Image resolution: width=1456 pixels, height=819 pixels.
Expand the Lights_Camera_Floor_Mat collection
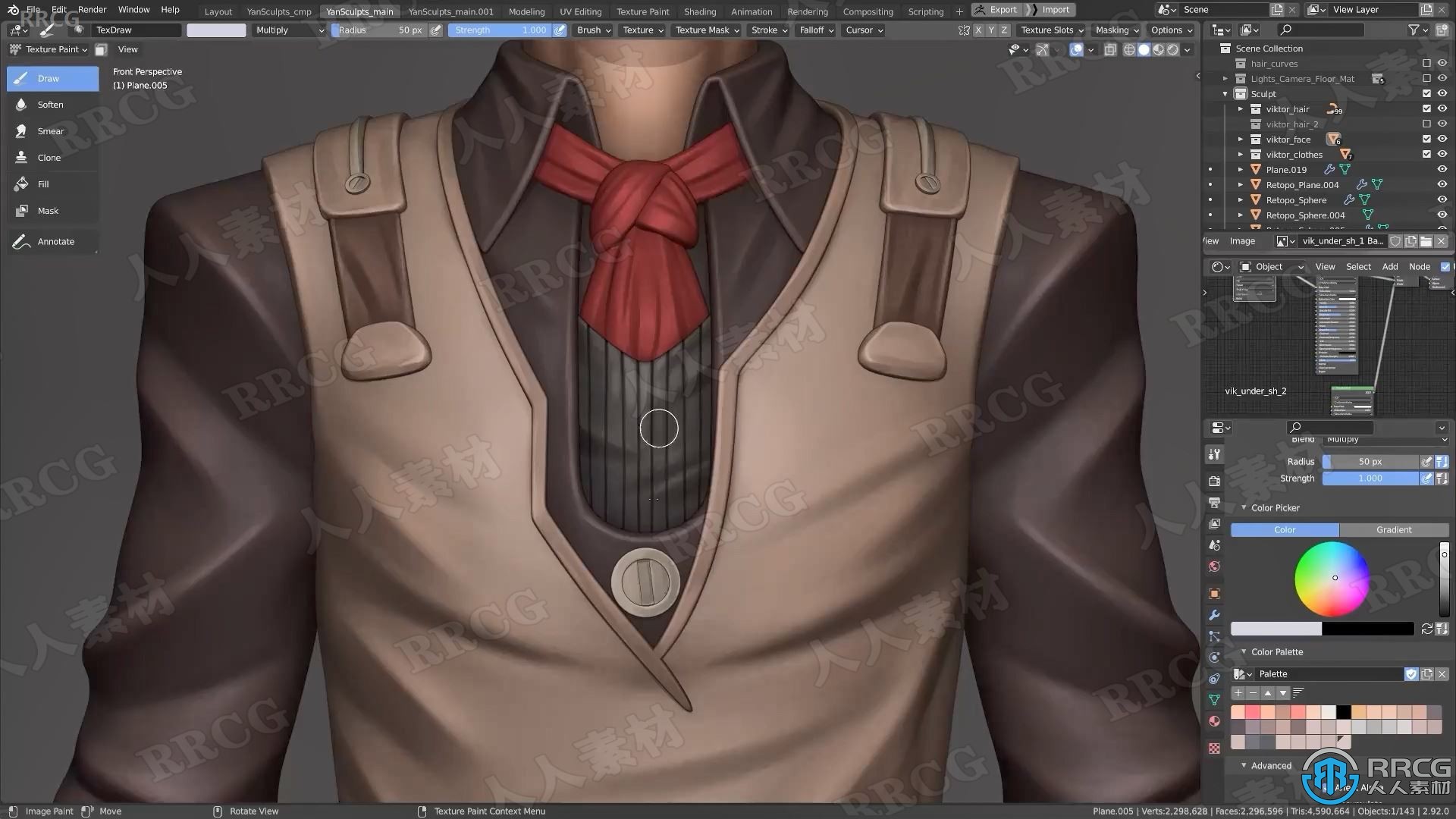(1225, 79)
